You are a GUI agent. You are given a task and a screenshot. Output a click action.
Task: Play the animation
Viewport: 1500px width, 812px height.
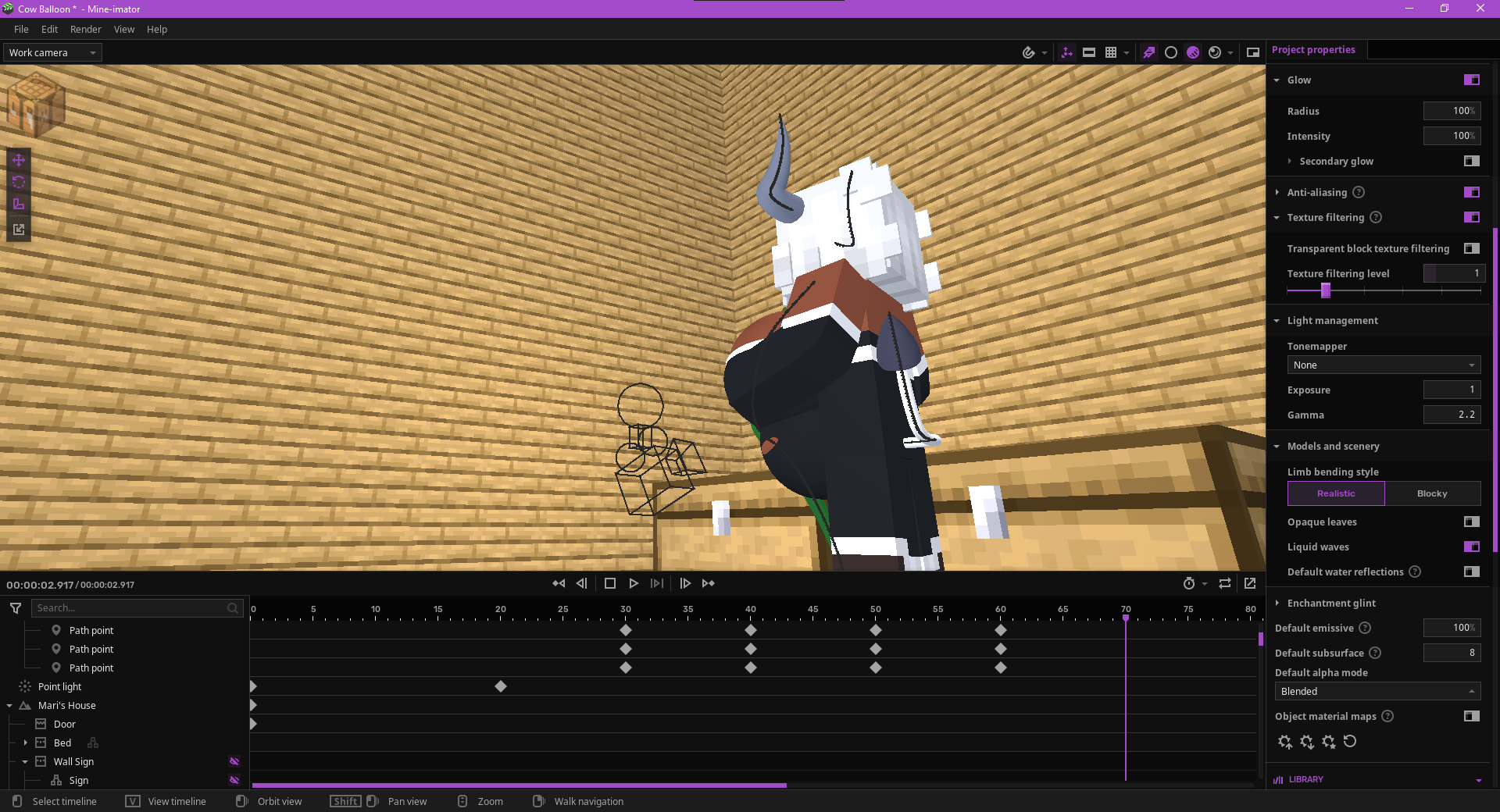click(x=634, y=583)
